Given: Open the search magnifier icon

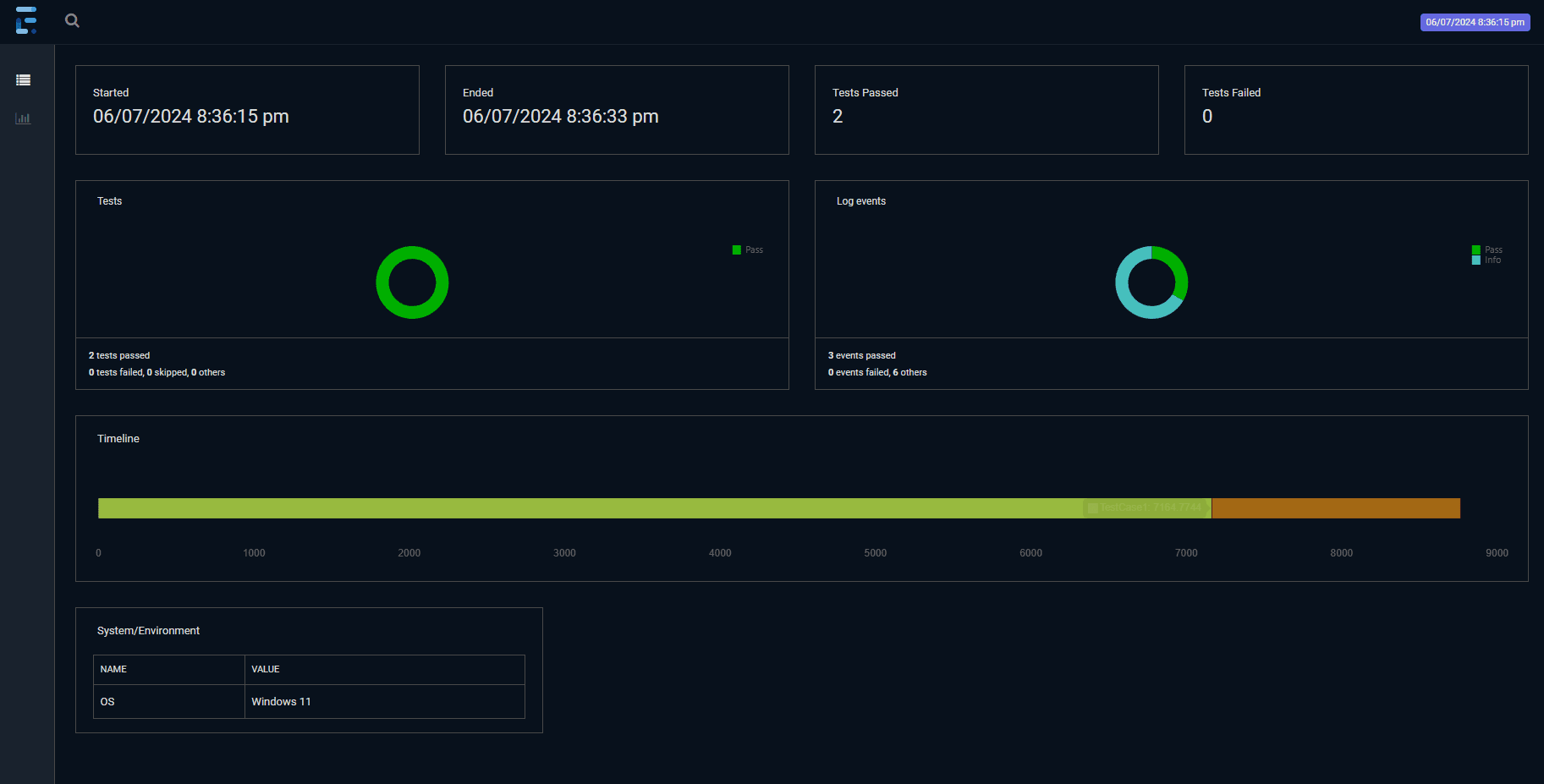Looking at the screenshot, I should (x=73, y=21).
